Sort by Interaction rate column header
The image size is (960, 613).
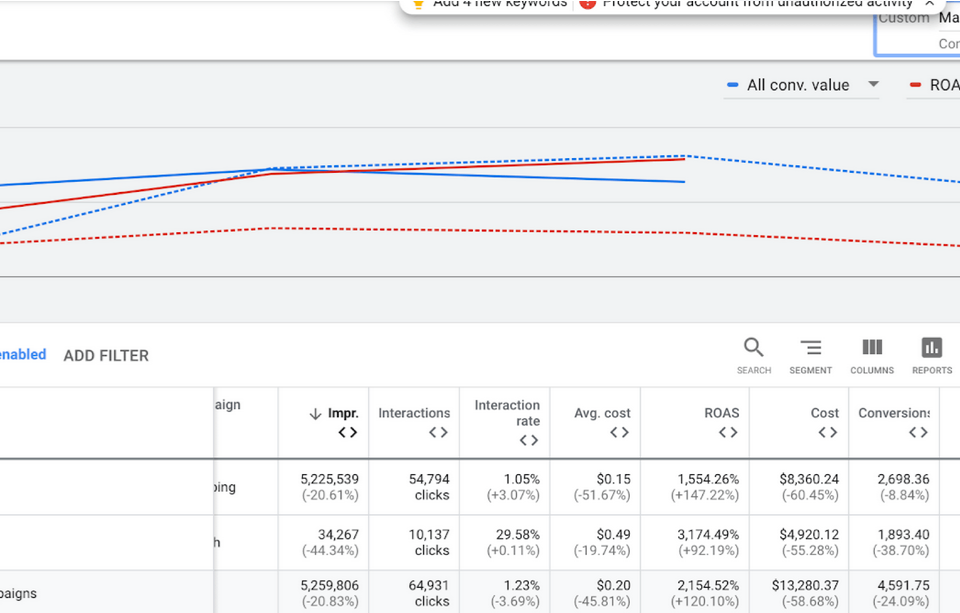(x=507, y=413)
